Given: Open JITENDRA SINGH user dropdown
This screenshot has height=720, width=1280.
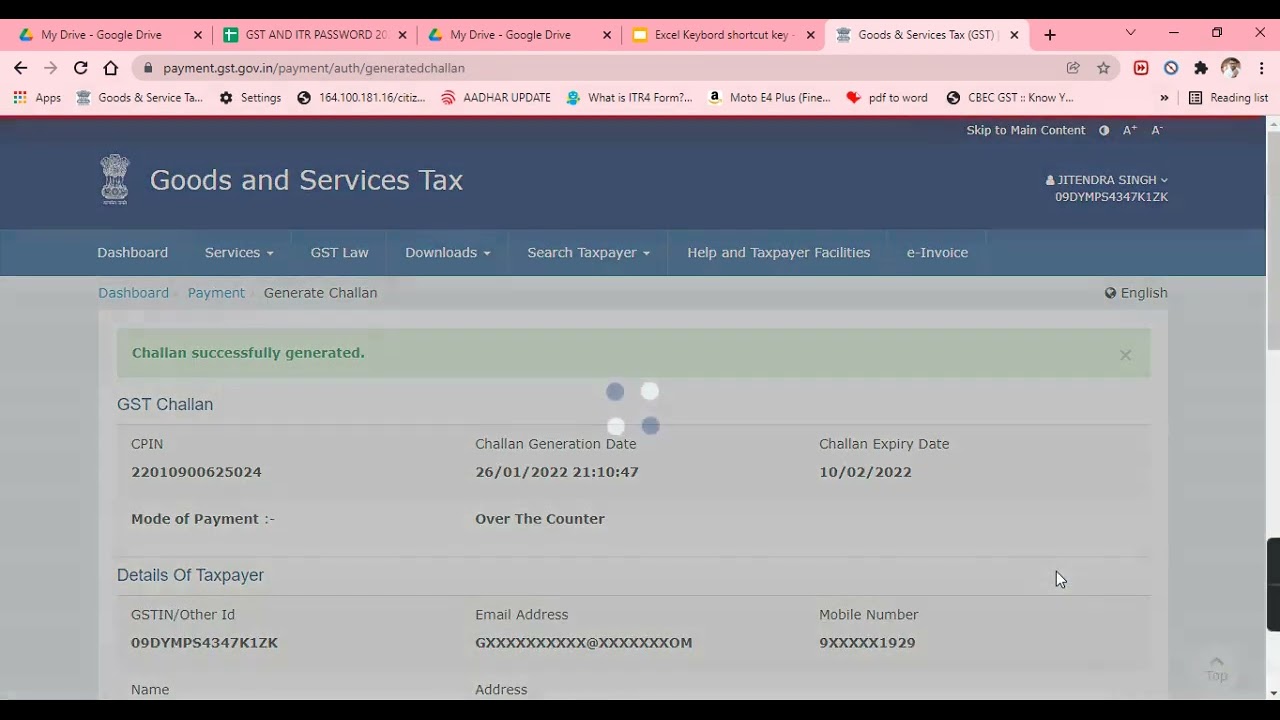Looking at the screenshot, I should [x=1107, y=180].
